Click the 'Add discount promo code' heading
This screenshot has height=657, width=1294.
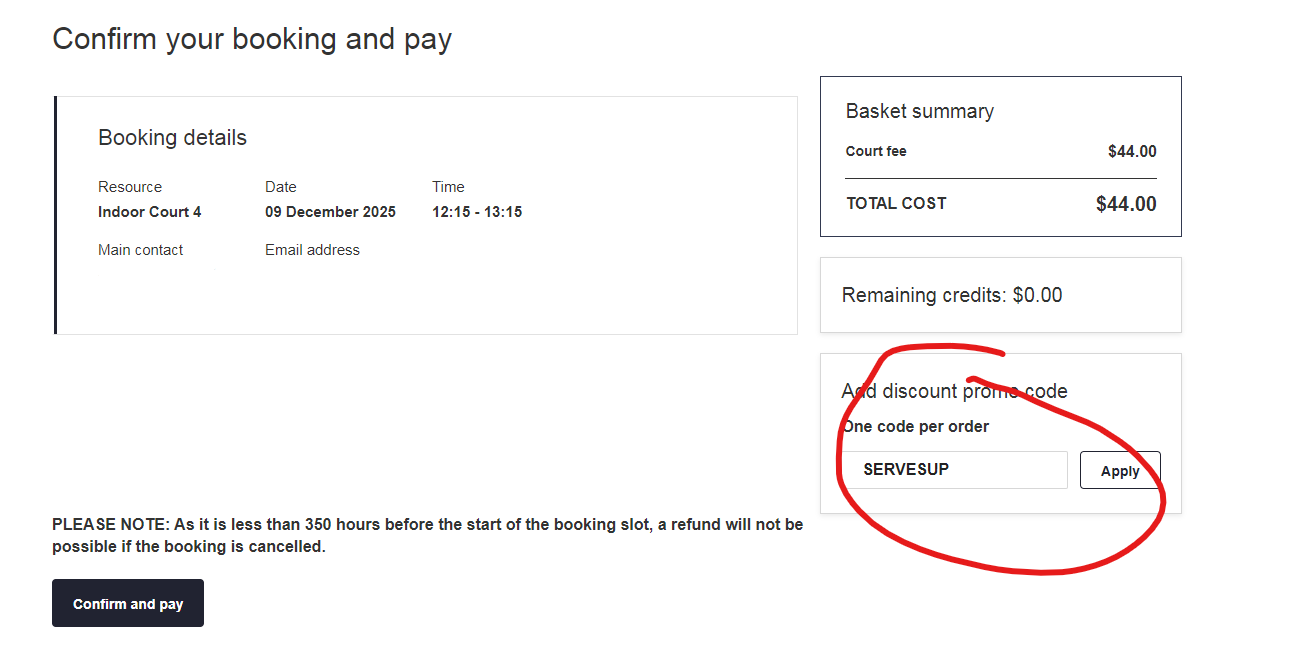[x=954, y=391]
